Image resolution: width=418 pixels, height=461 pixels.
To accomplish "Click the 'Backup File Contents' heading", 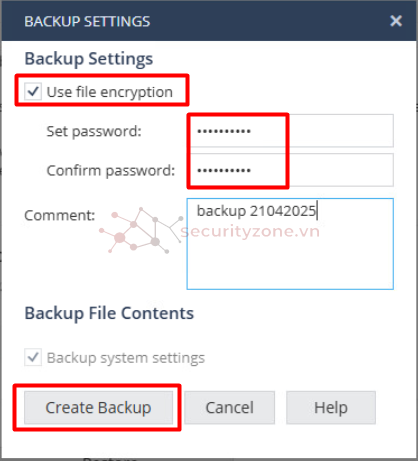I will 109,313.
